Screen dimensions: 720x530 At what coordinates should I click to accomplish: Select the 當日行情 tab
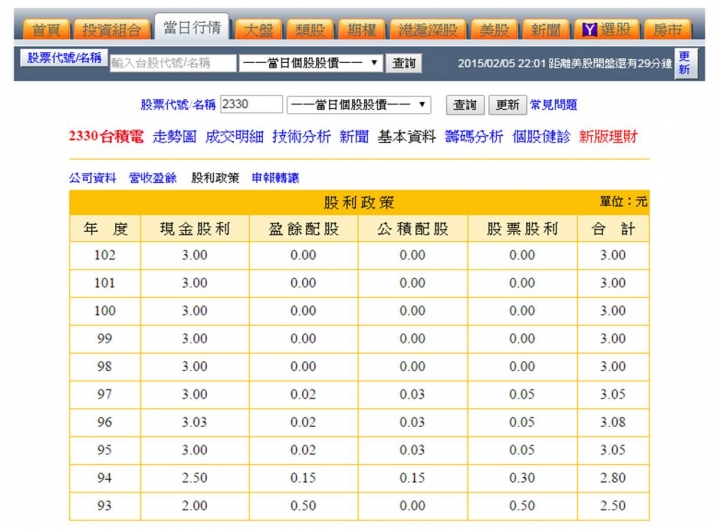pos(192,28)
